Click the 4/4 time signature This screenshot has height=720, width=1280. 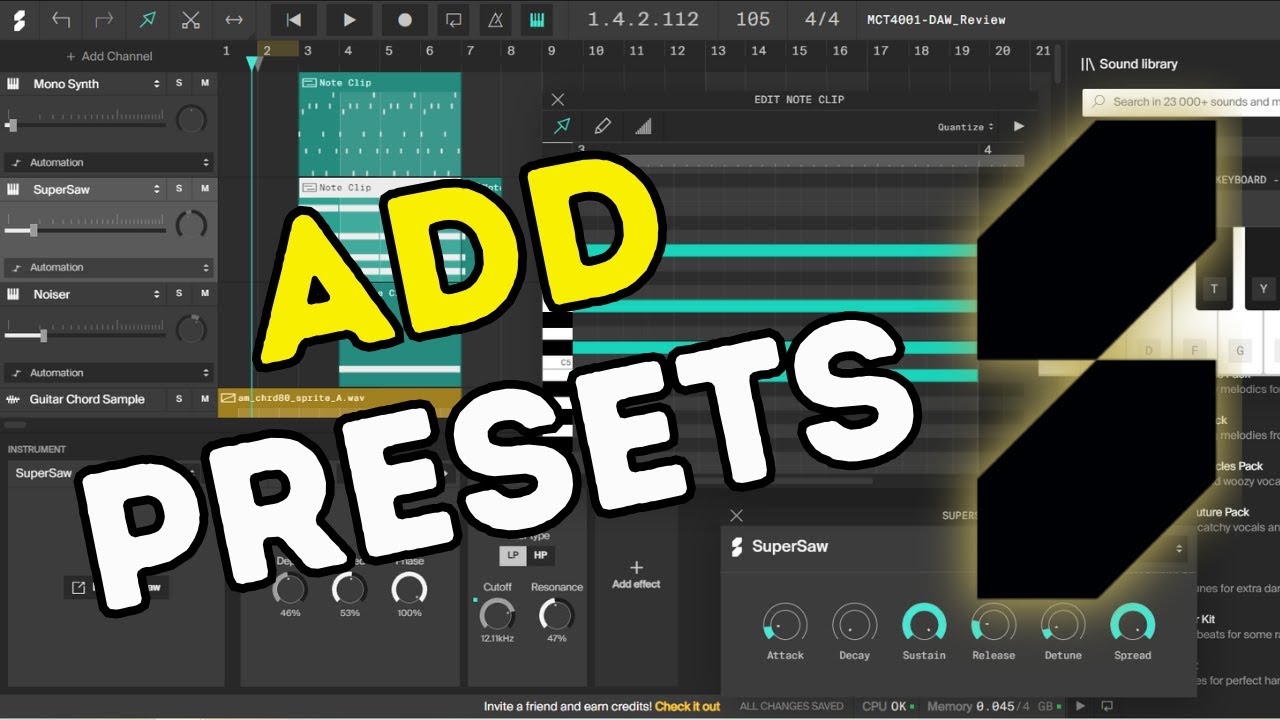822,19
